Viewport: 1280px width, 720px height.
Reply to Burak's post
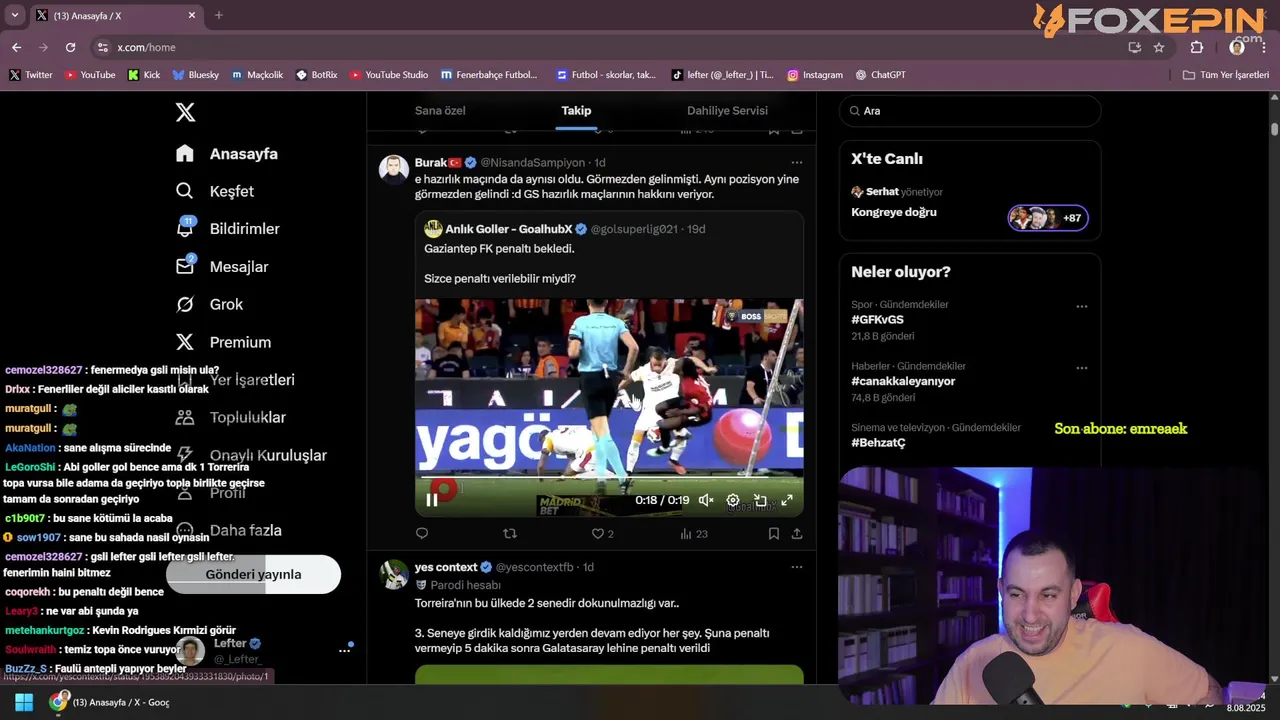coord(422,534)
